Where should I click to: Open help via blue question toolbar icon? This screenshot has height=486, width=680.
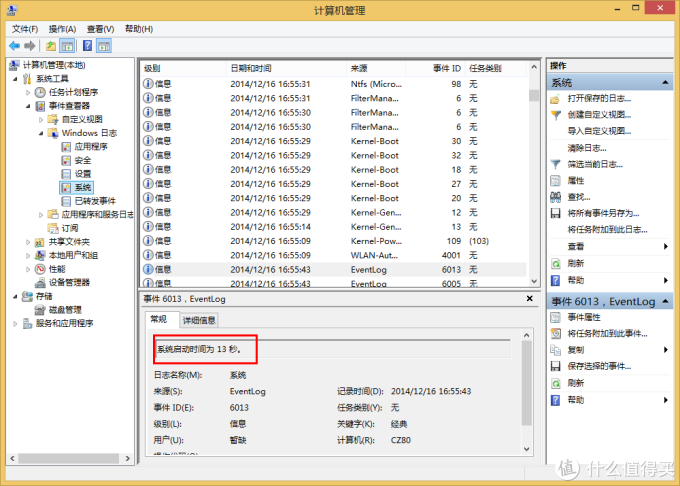click(87, 46)
